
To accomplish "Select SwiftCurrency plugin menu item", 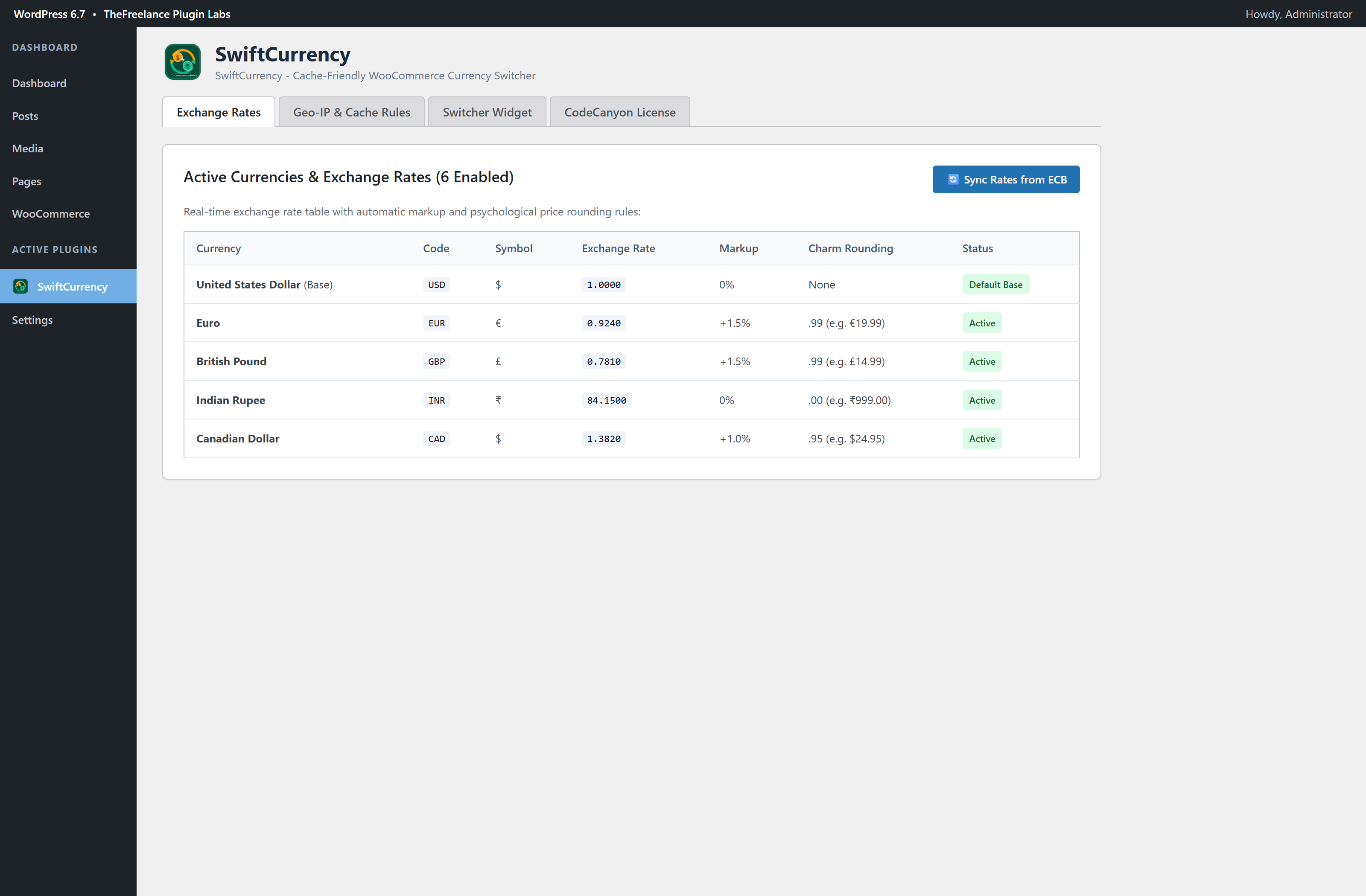I will pyautogui.click(x=68, y=286).
